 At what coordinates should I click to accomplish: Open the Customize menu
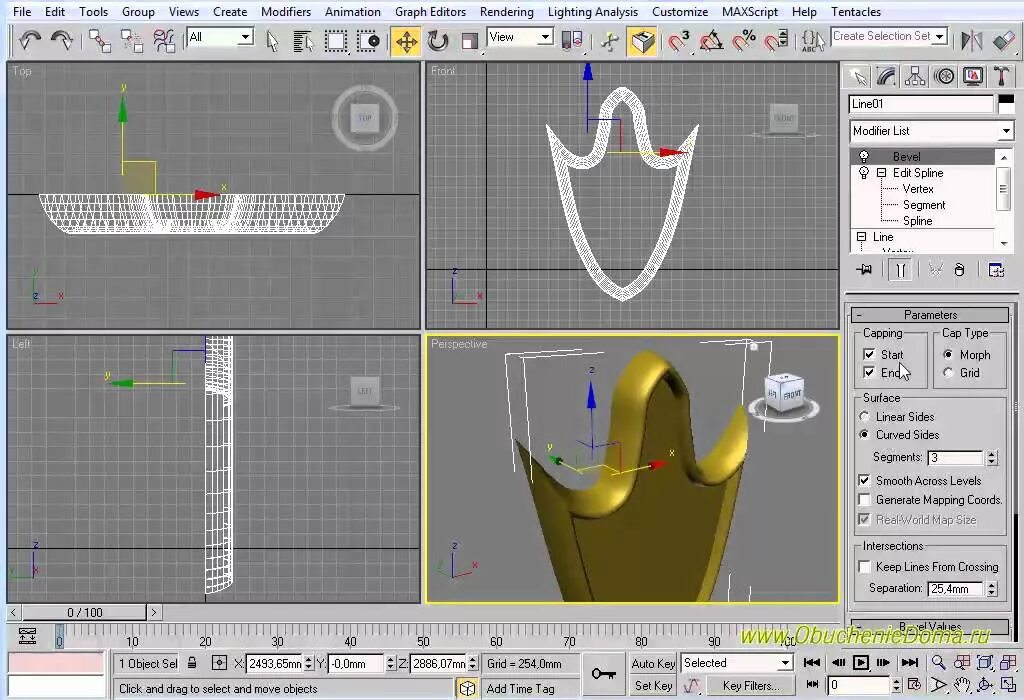pos(680,12)
